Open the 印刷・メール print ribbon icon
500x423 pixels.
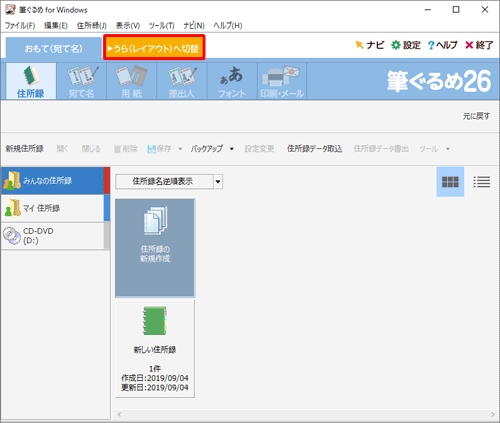click(282, 81)
